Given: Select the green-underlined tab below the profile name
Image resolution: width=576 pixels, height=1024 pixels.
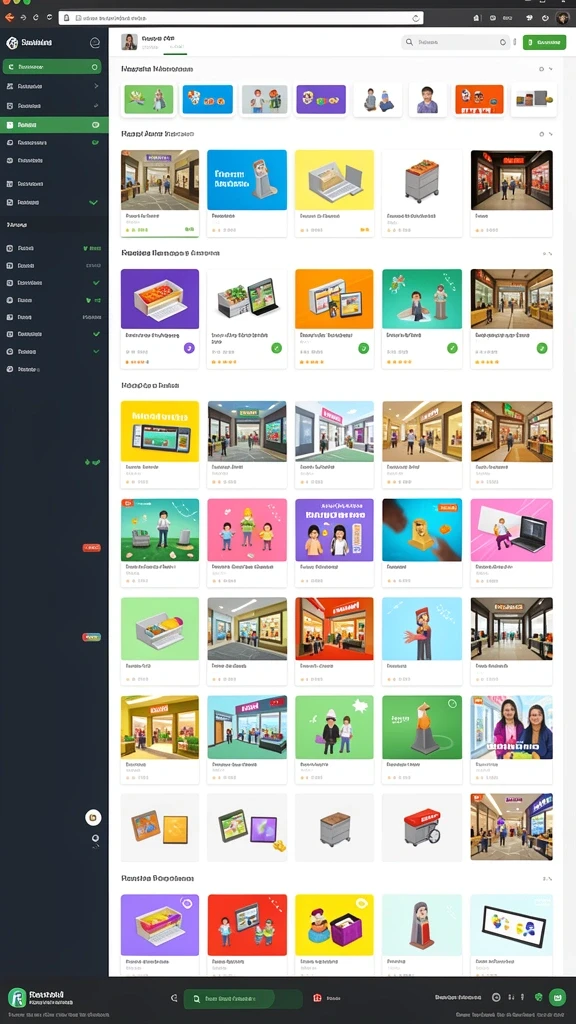Looking at the screenshot, I should (x=175, y=48).
